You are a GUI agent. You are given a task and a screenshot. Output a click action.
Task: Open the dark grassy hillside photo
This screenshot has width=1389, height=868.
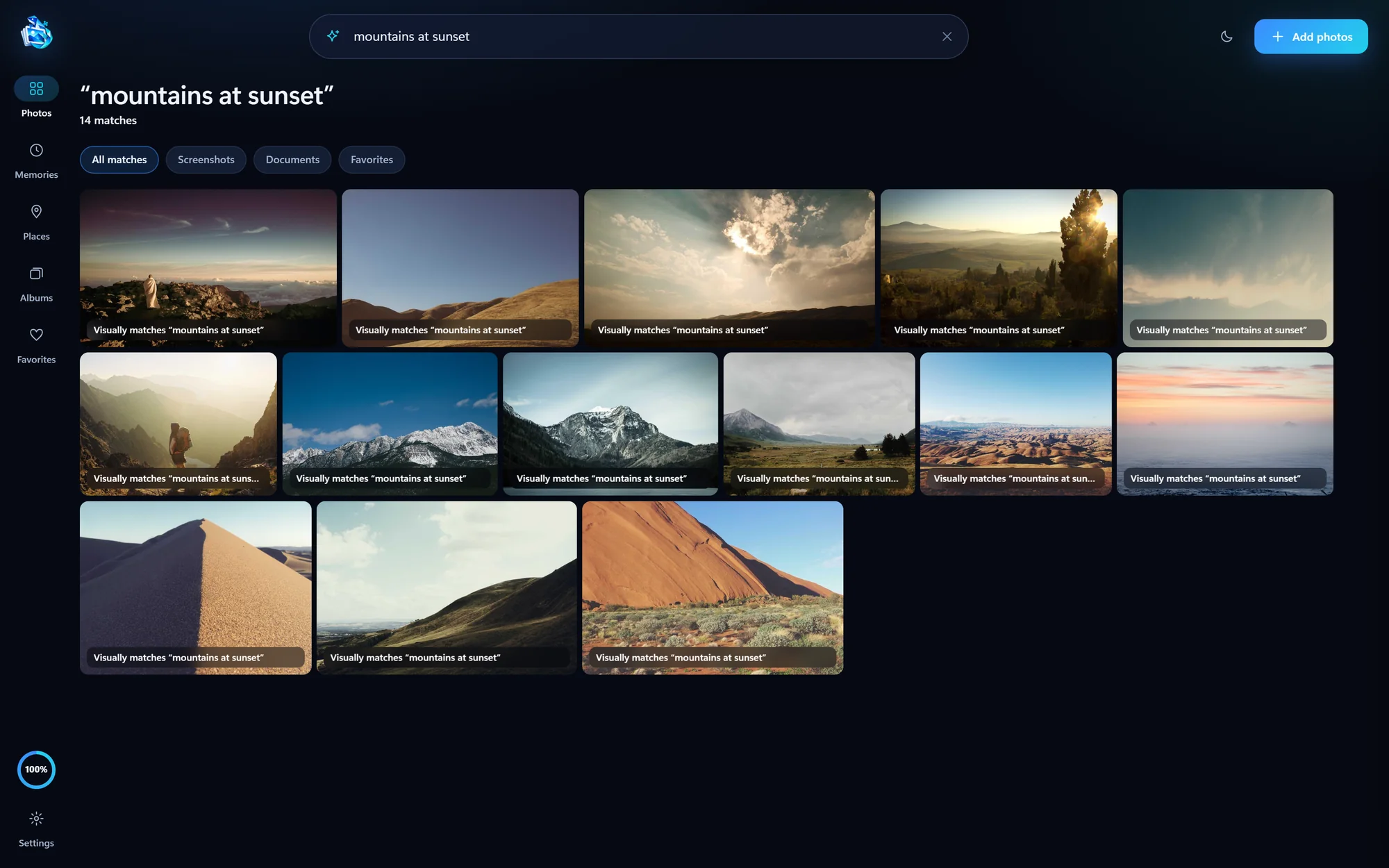pyautogui.click(x=447, y=587)
